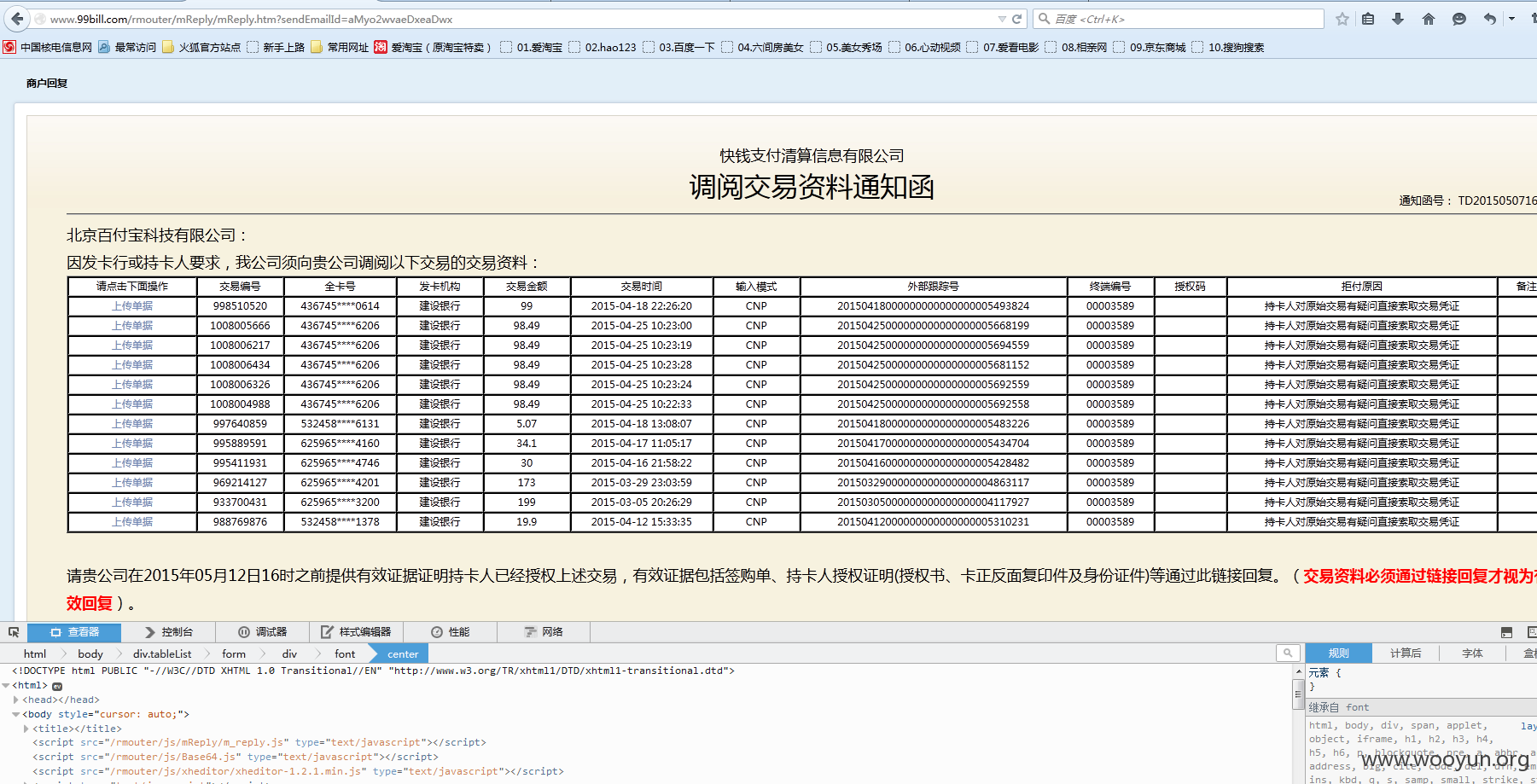Click 上传单据 for transaction 997640859
The width and height of the screenshot is (1537, 784).
132,424
